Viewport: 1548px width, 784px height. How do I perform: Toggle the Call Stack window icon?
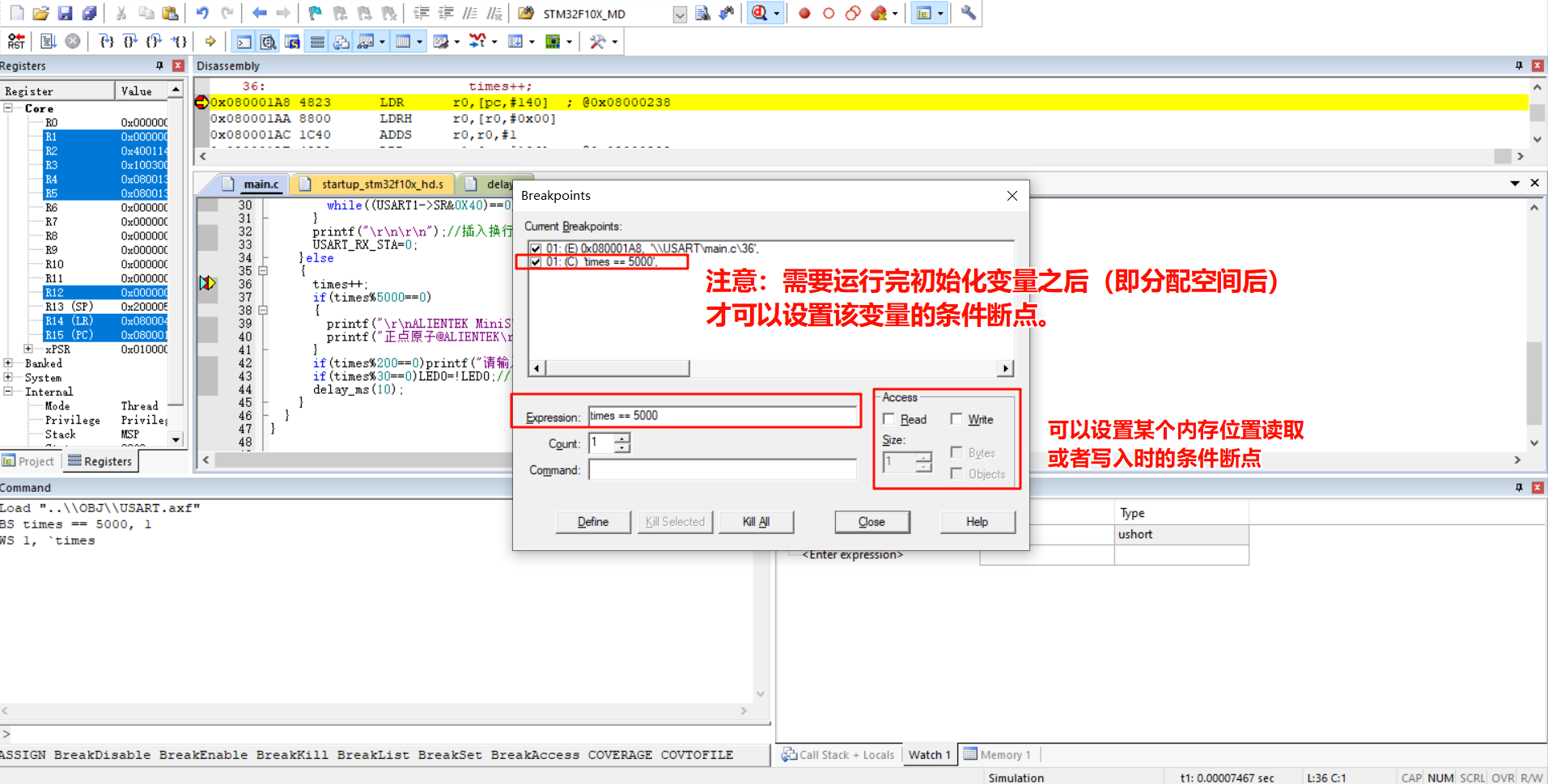coord(341,41)
